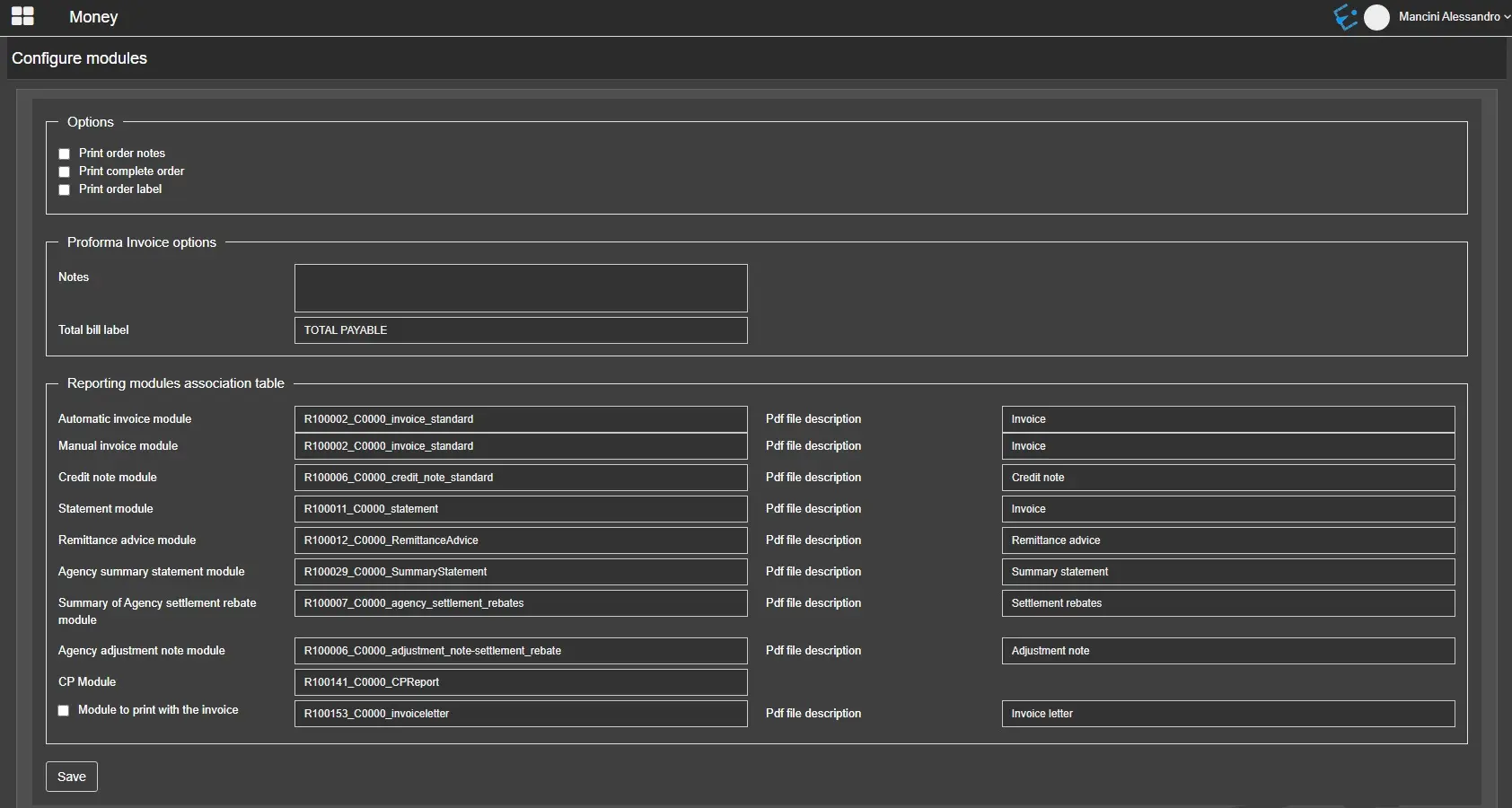
Task: Open the Money title in top bar
Action: click(93, 17)
